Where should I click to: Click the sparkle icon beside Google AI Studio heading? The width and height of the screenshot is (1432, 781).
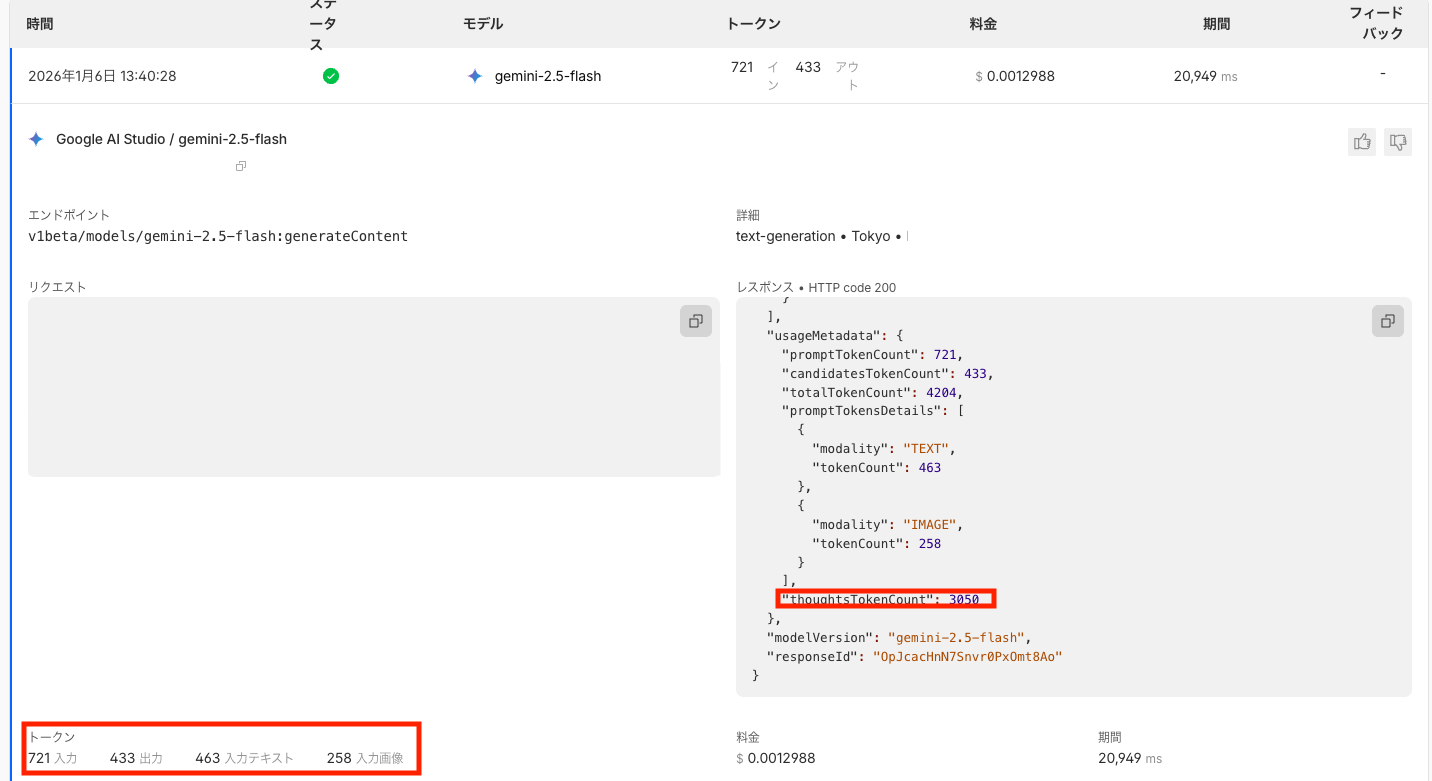click(36, 139)
